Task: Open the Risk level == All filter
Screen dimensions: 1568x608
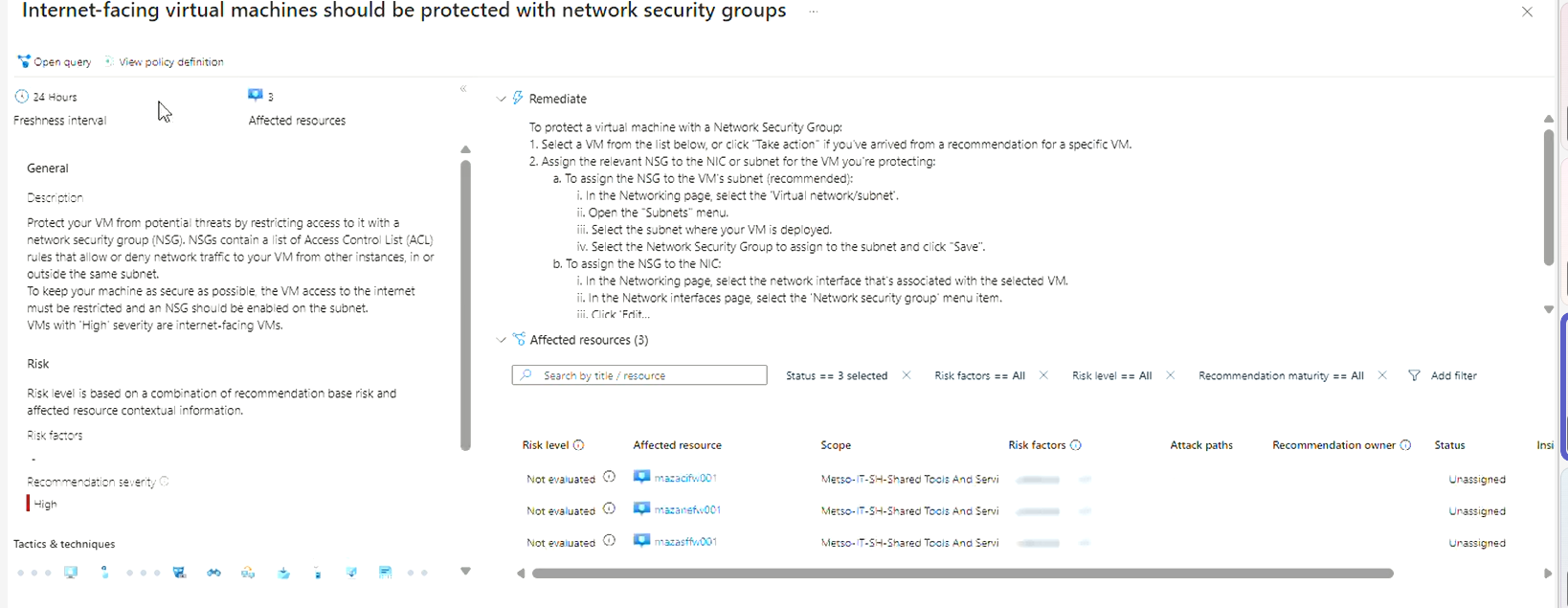Action: (x=1111, y=375)
